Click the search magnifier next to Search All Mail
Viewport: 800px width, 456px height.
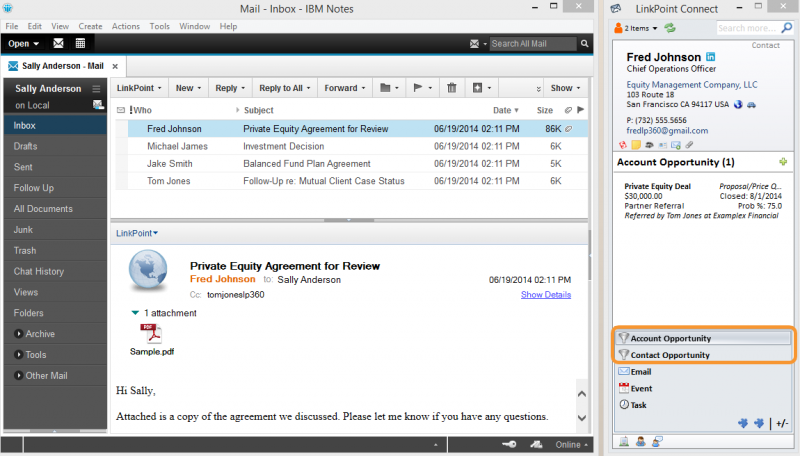tap(585, 44)
